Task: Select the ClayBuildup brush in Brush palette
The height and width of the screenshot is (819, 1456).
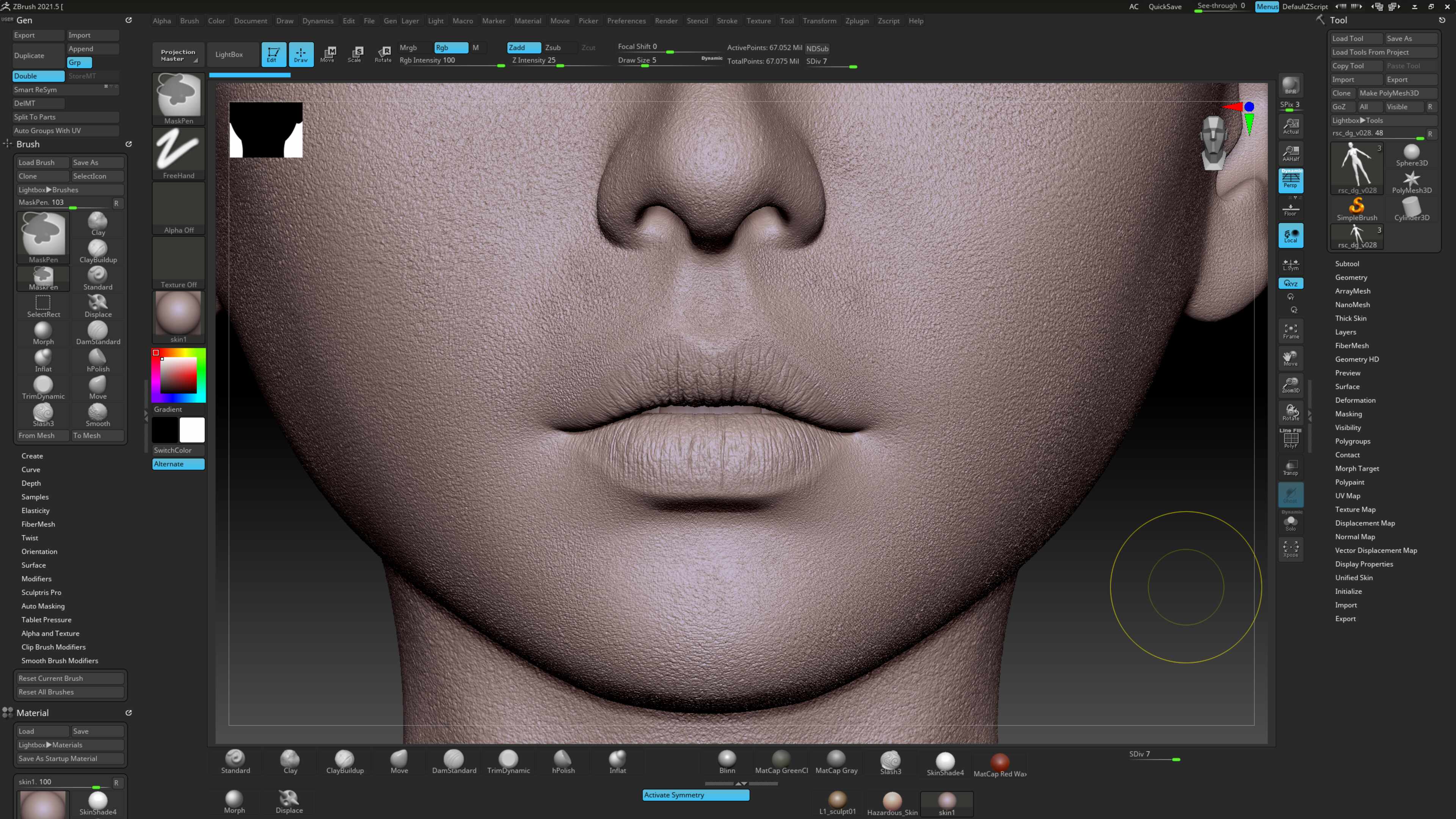Action: [98, 251]
